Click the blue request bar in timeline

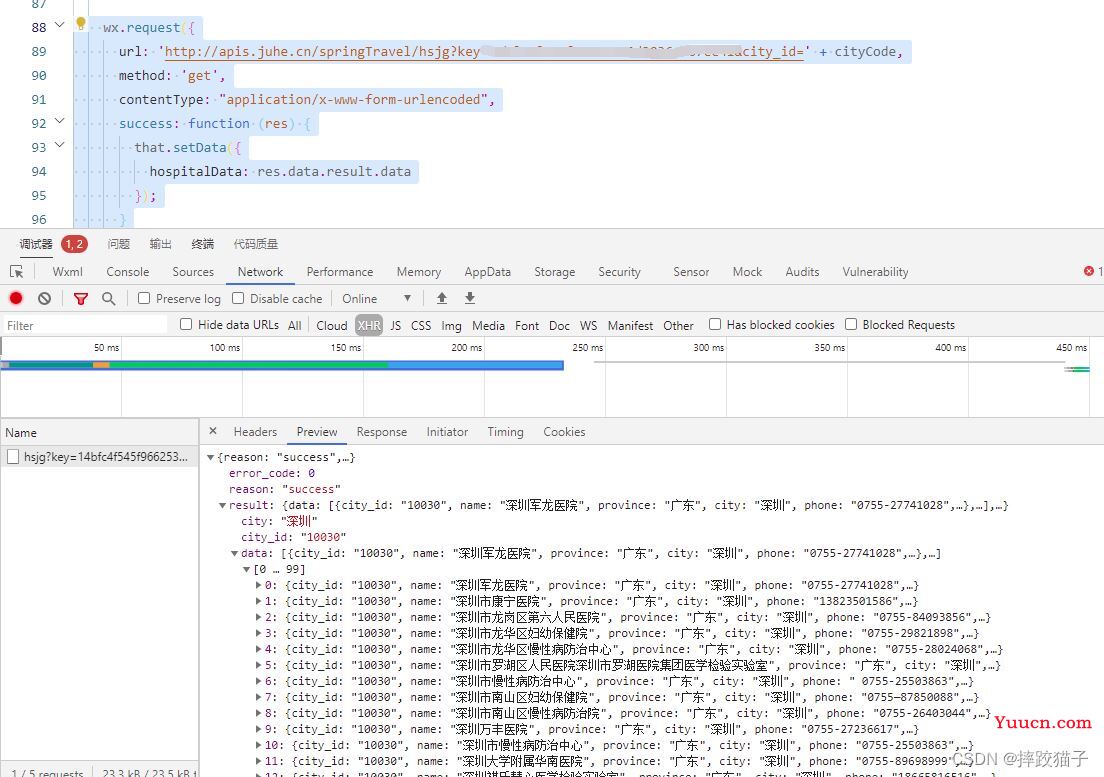tap(282, 365)
